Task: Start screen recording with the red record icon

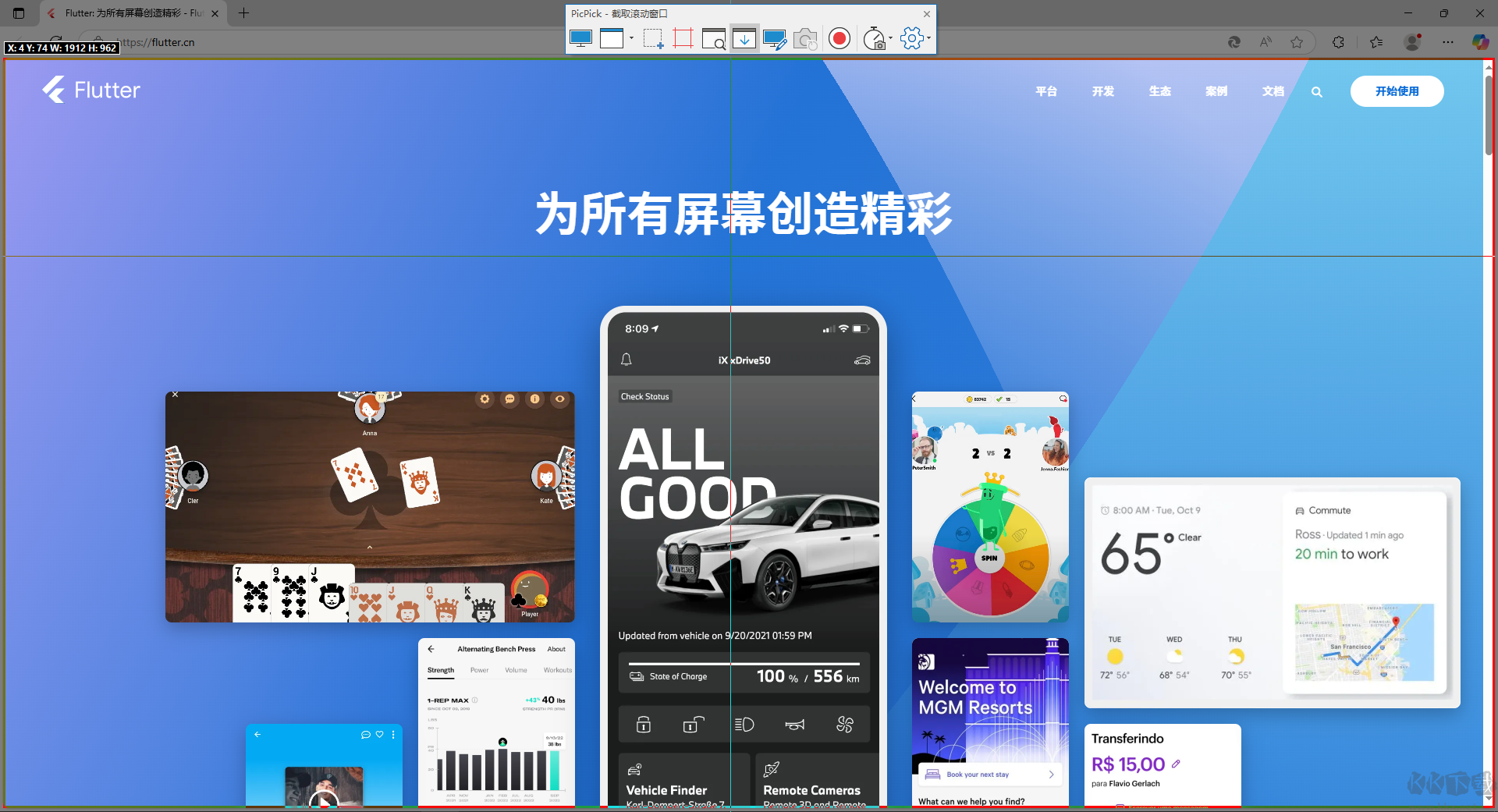Action: pyautogui.click(x=840, y=38)
